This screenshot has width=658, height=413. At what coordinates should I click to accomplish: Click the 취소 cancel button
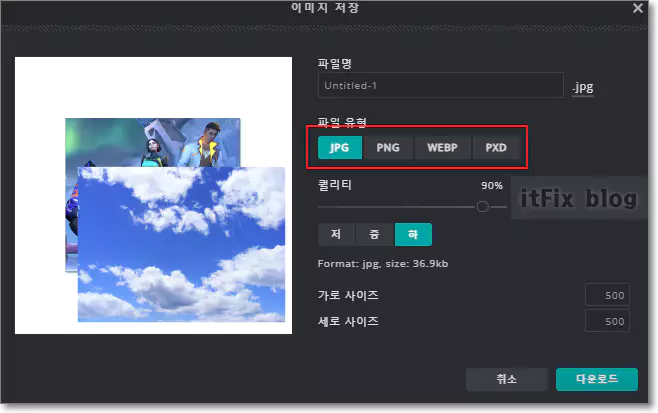point(507,379)
